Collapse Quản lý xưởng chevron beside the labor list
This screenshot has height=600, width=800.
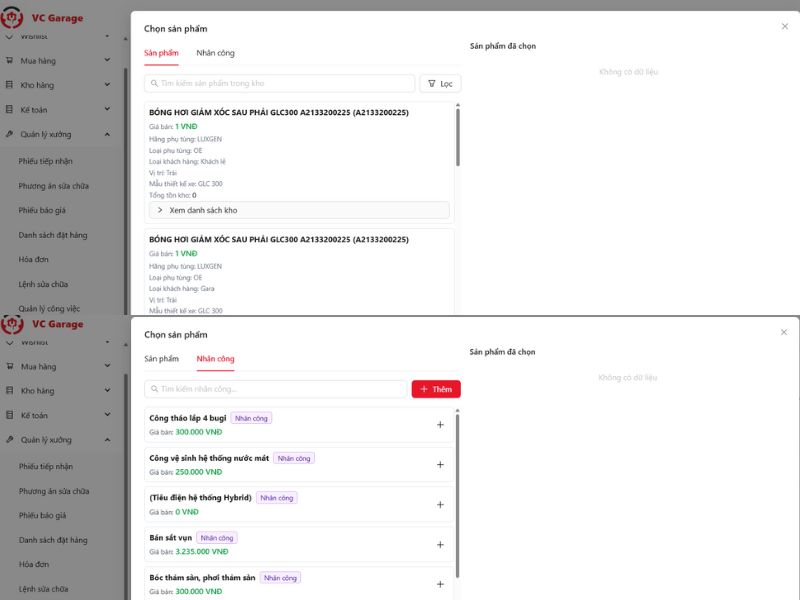pos(108,440)
